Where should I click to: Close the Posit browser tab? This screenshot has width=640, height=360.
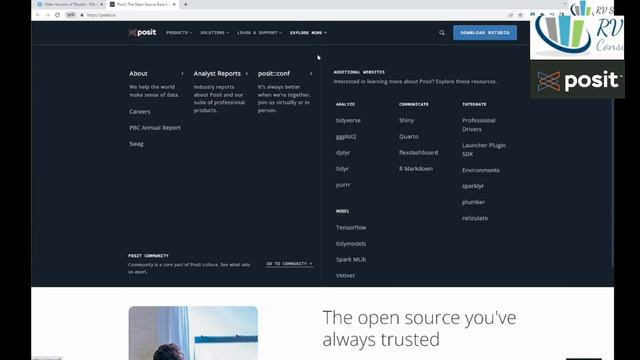point(174,4)
